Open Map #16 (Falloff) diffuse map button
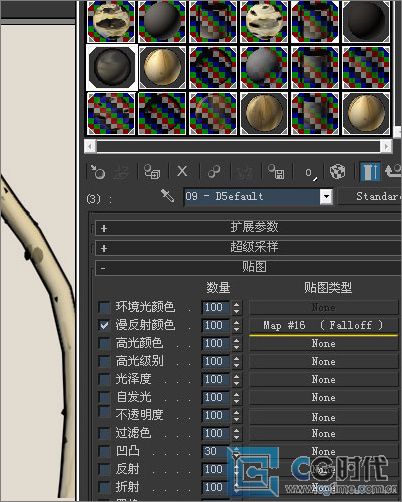The height and width of the screenshot is (502, 402). pos(323,325)
